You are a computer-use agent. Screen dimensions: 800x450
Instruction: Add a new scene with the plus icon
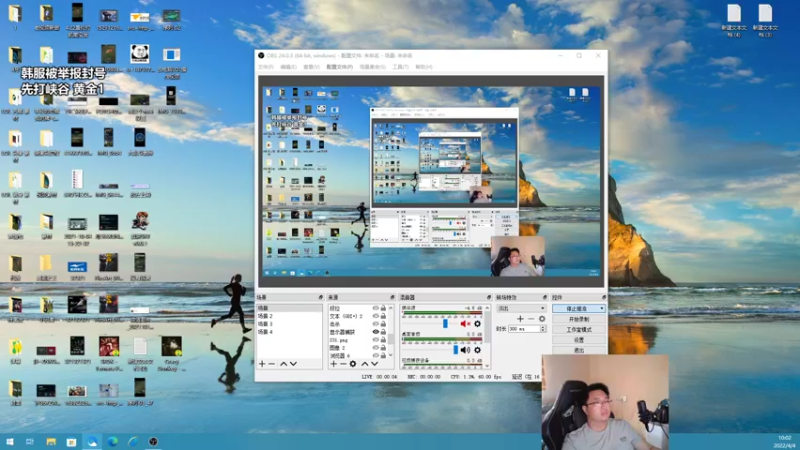(x=262, y=364)
